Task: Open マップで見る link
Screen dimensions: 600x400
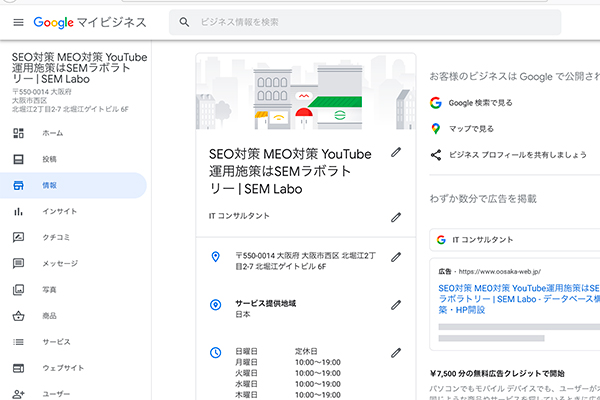Action: pyautogui.click(x=471, y=129)
